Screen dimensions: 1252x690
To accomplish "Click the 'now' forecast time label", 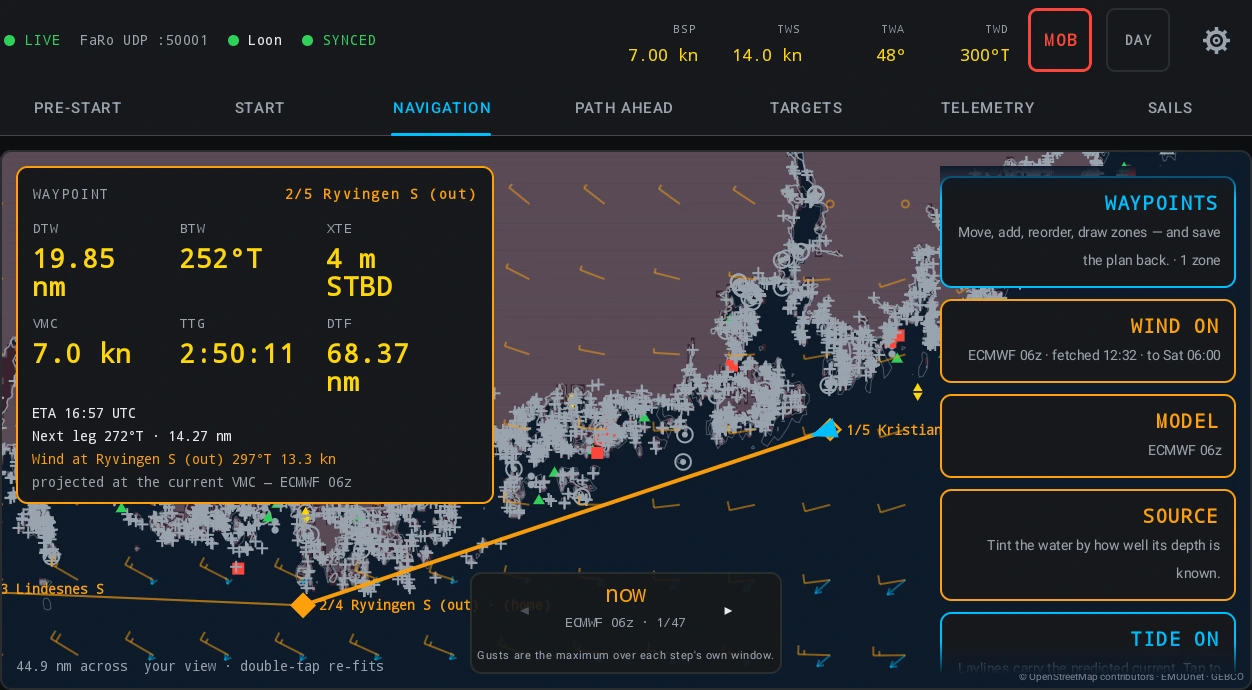I will coord(626,594).
